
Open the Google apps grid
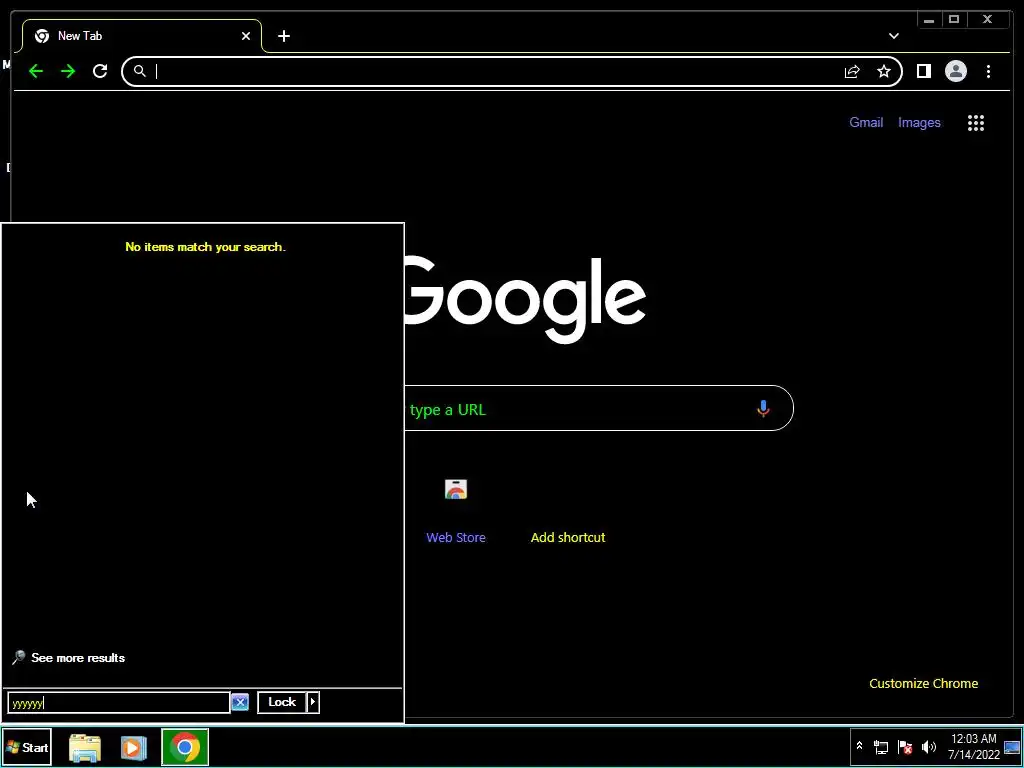coord(976,123)
